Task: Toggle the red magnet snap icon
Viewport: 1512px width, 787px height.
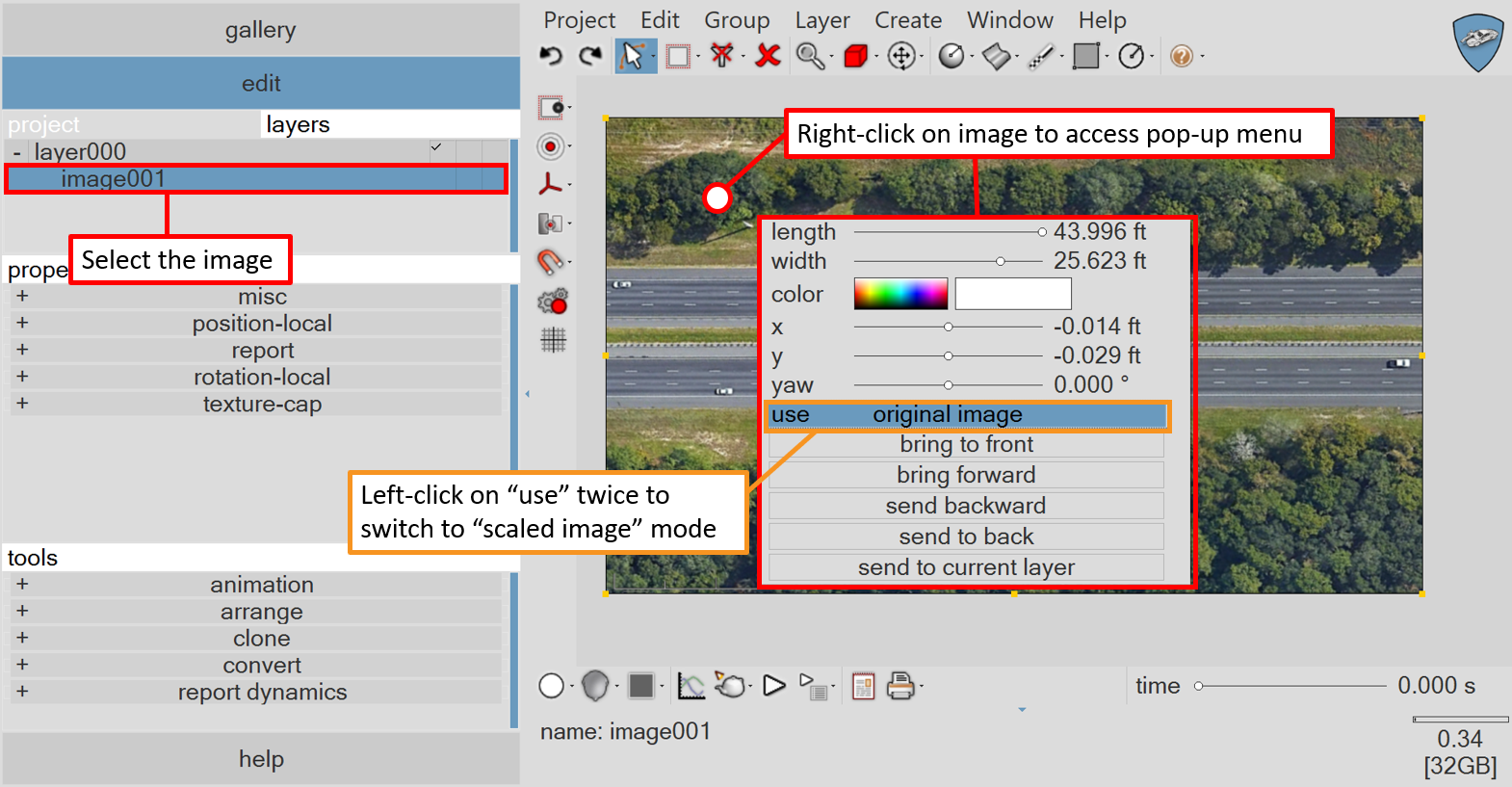Action: tap(550, 261)
